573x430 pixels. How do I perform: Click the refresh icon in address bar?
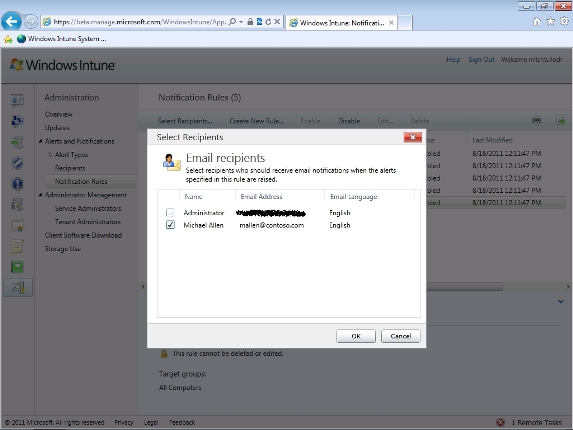click(268, 22)
